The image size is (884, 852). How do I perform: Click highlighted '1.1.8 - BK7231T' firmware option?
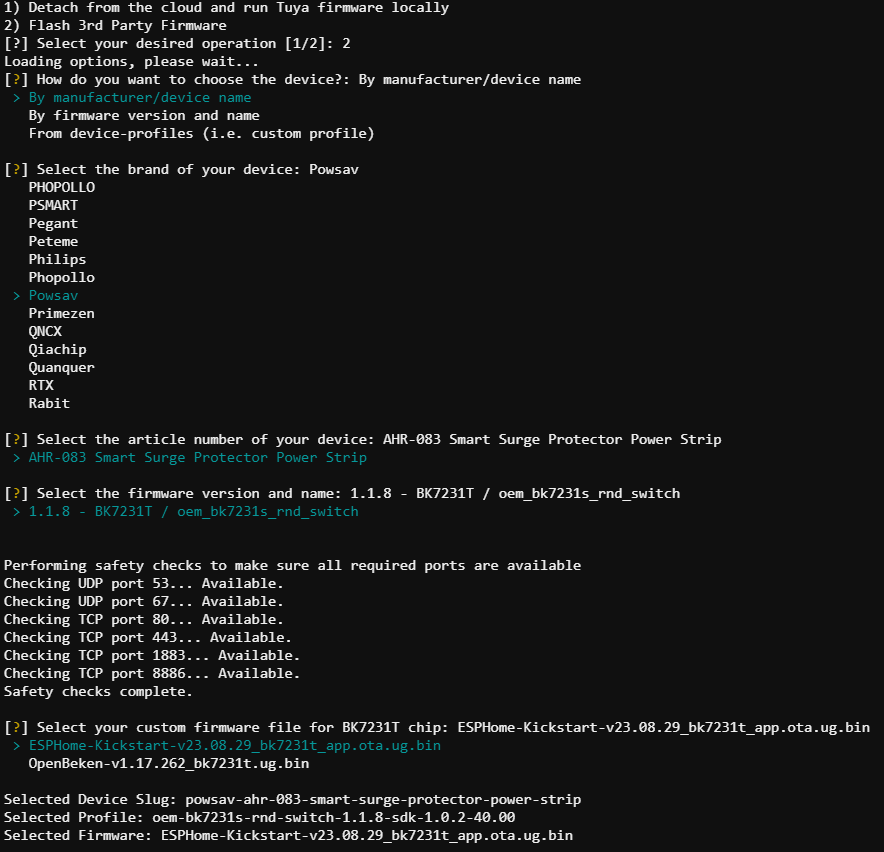(x=193, y=511)
